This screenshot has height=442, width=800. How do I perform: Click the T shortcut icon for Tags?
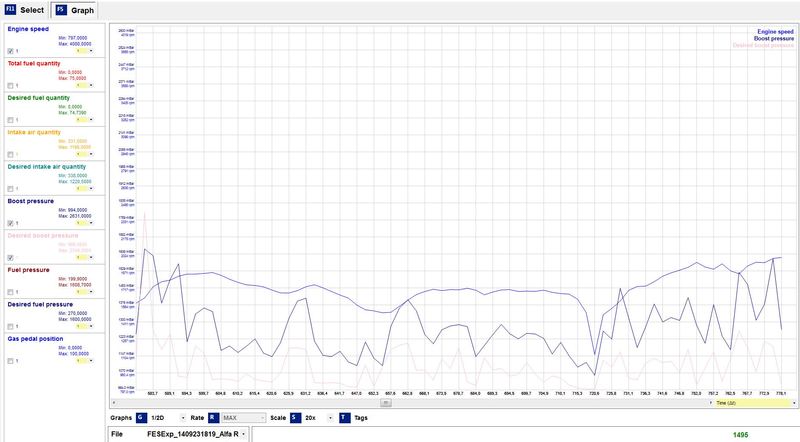(x=344, y=417)
